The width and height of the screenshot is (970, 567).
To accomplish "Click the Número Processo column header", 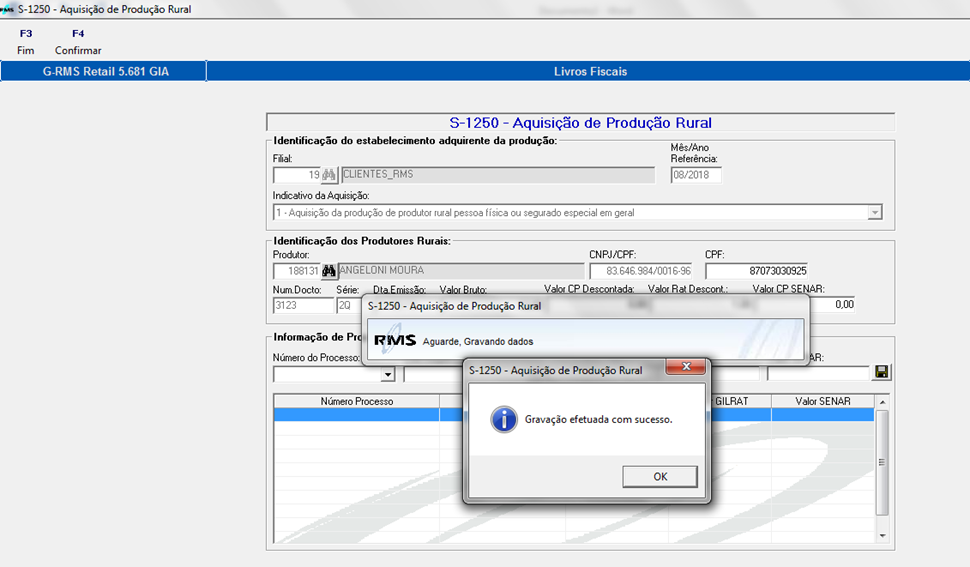I will pyautogui.click(x=357, y=401).
